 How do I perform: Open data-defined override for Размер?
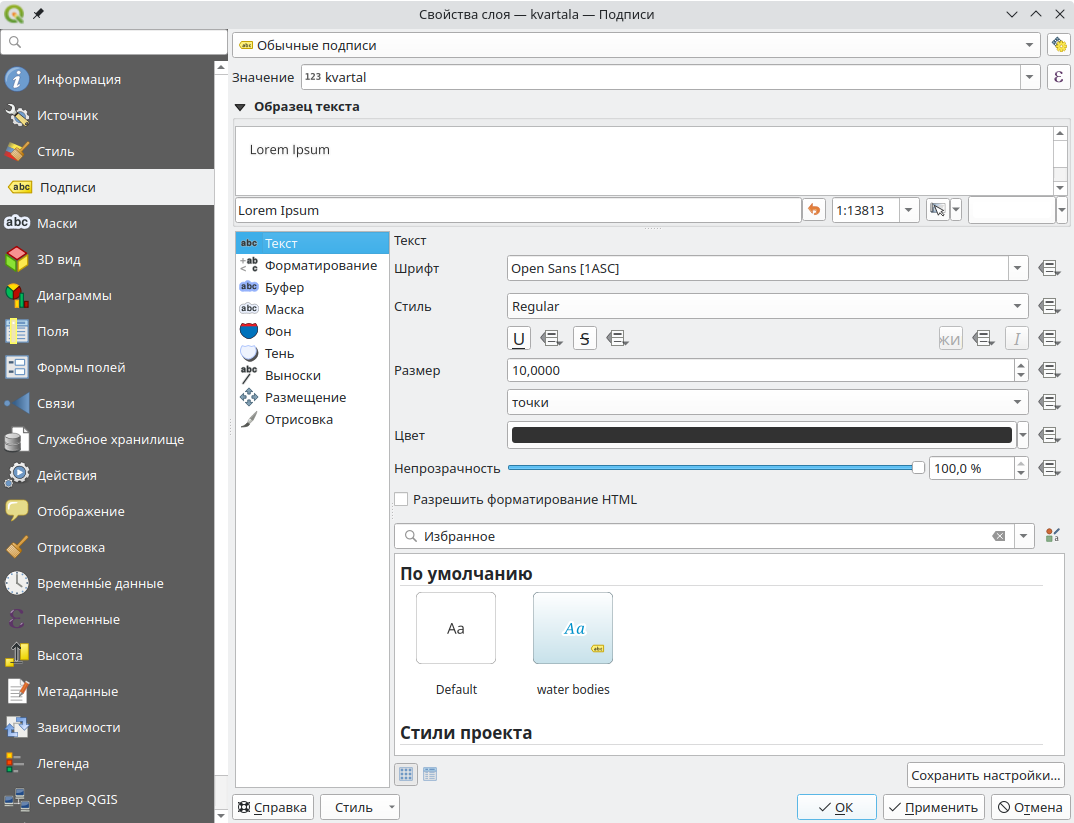pos(1049,370)
